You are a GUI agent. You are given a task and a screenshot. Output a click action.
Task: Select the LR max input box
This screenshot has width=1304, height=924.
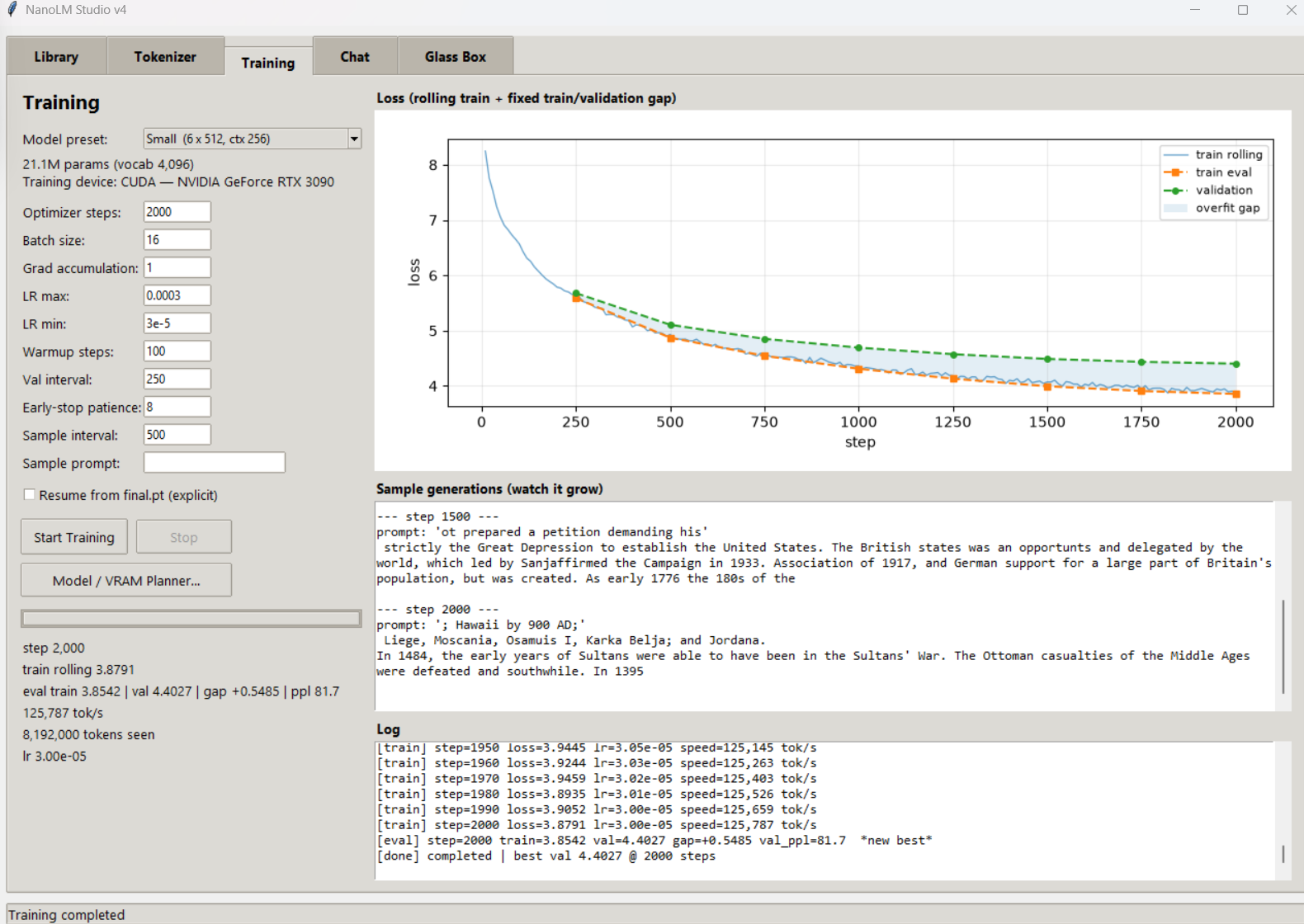click(177, 295)
